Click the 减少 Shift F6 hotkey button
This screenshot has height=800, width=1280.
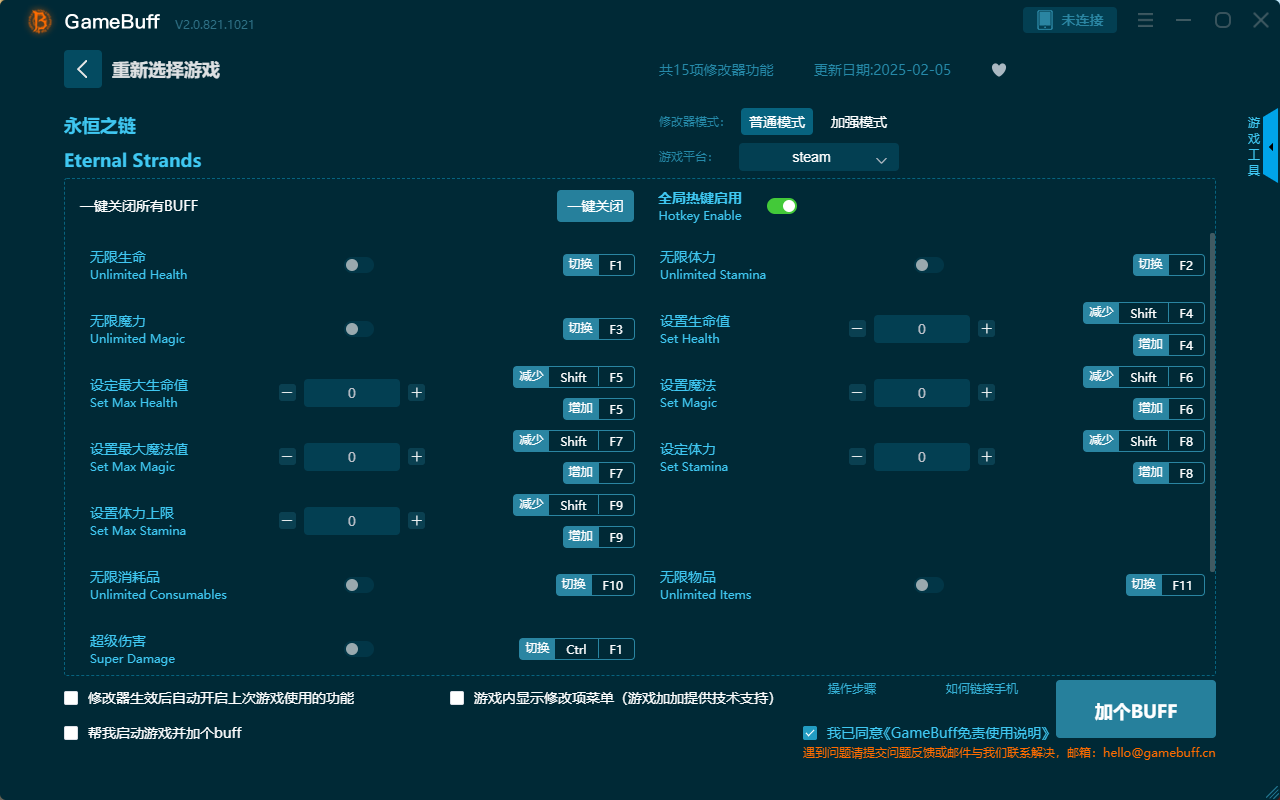pyautogui.click(x=1144, y=377)
